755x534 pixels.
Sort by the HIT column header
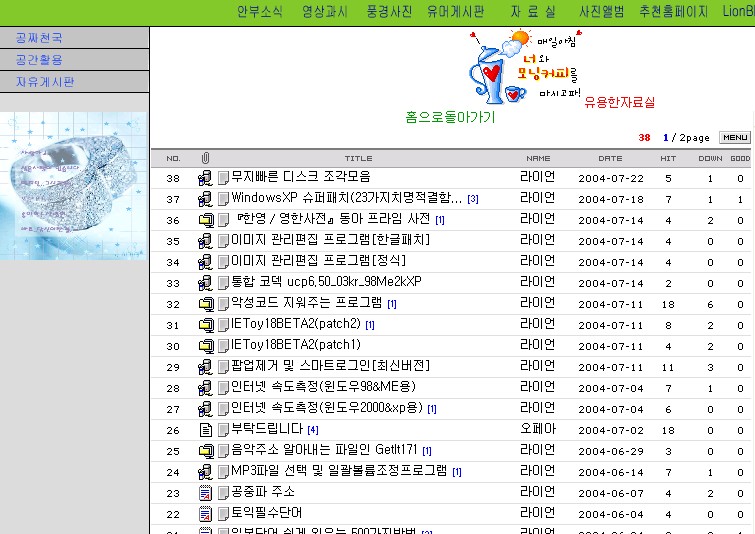pyautogui.click(x=668, y=158)
